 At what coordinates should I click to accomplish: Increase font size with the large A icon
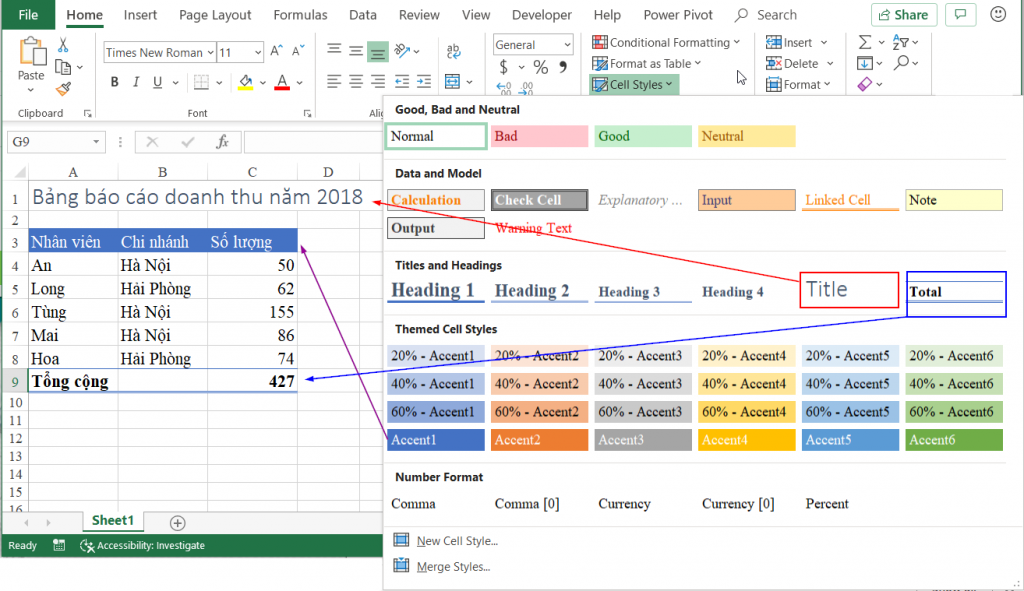click(x=276, y=52)
